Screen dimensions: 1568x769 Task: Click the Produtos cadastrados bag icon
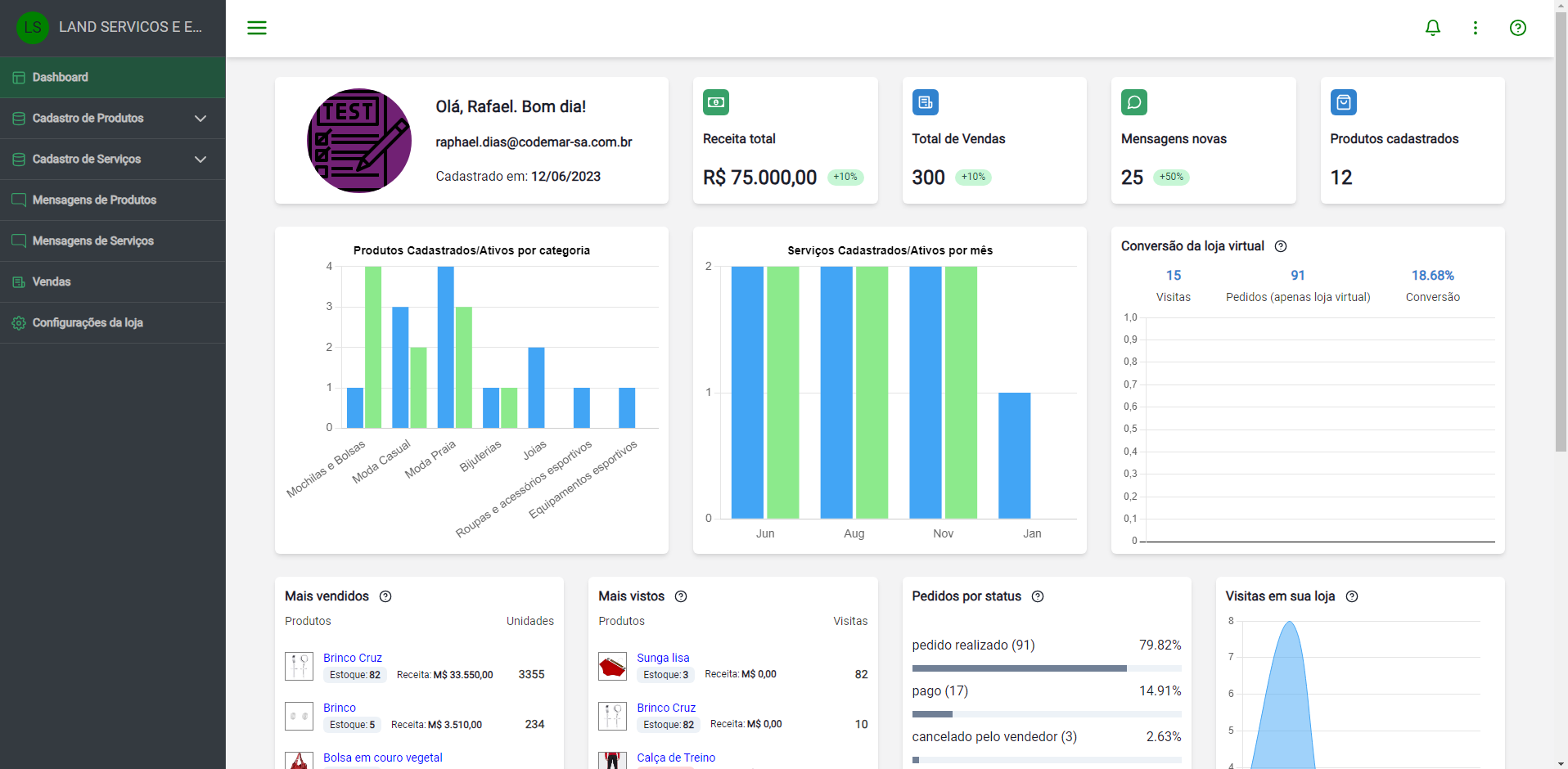click(1343, 102)
